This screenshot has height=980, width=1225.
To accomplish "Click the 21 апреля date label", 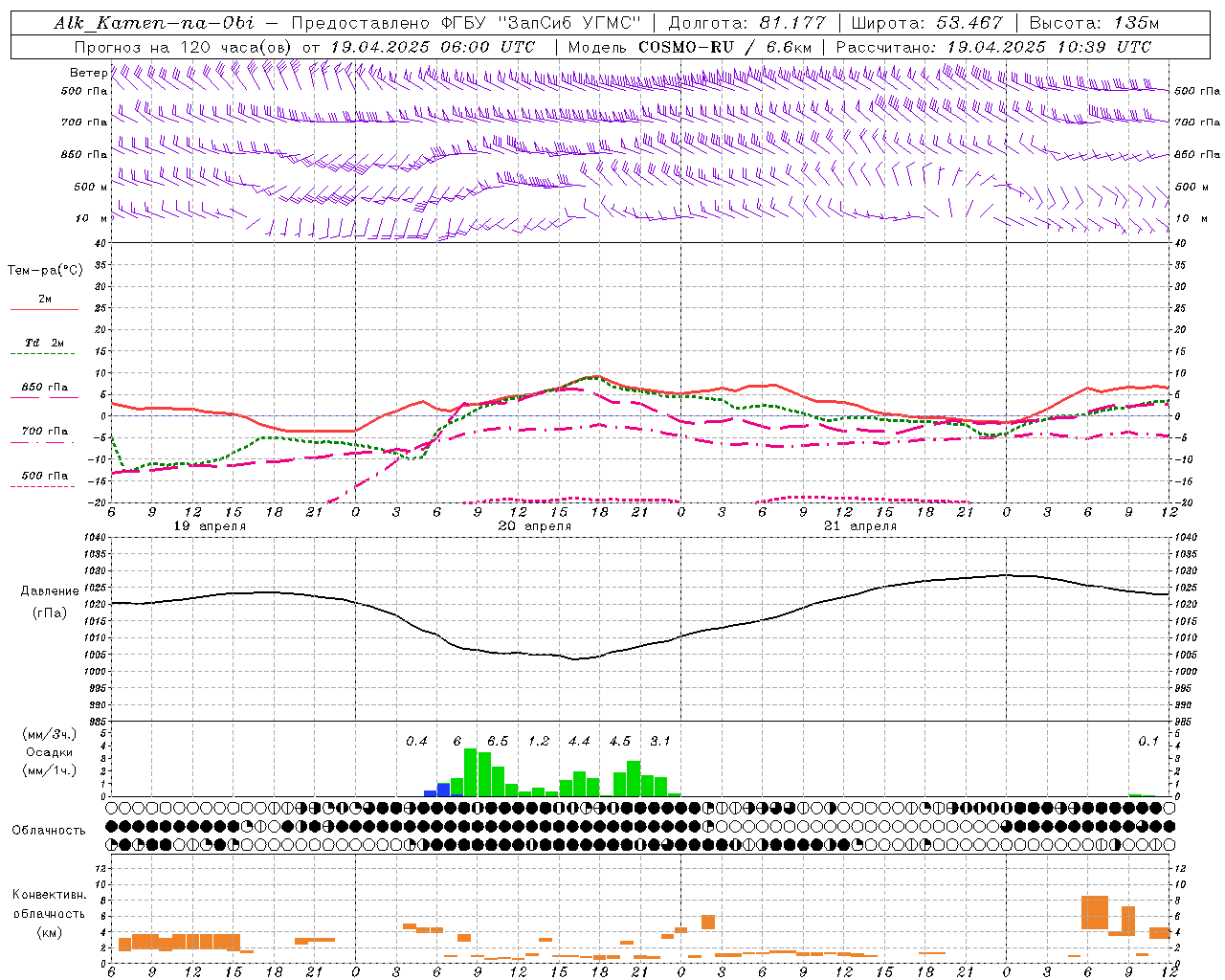I will tap(860, 526).
